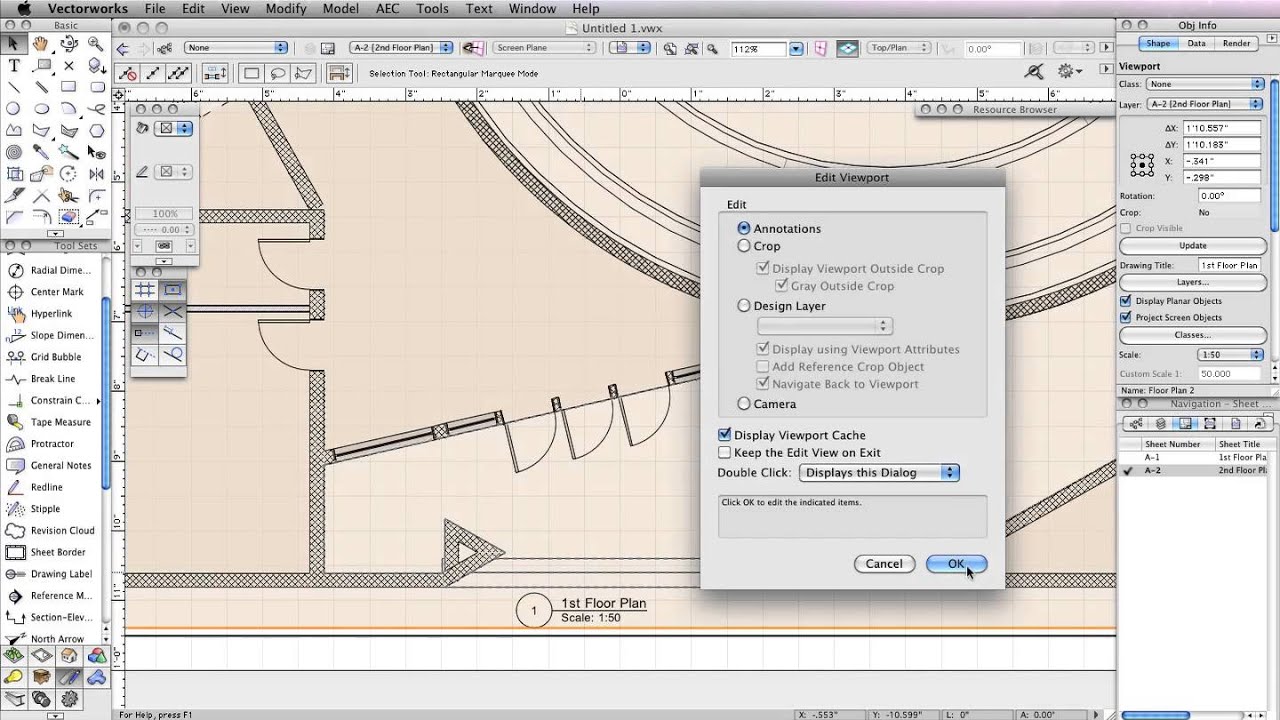The image size is (1280, 720).
Task: Select the Camera radio button
Action: pos(744,404)
